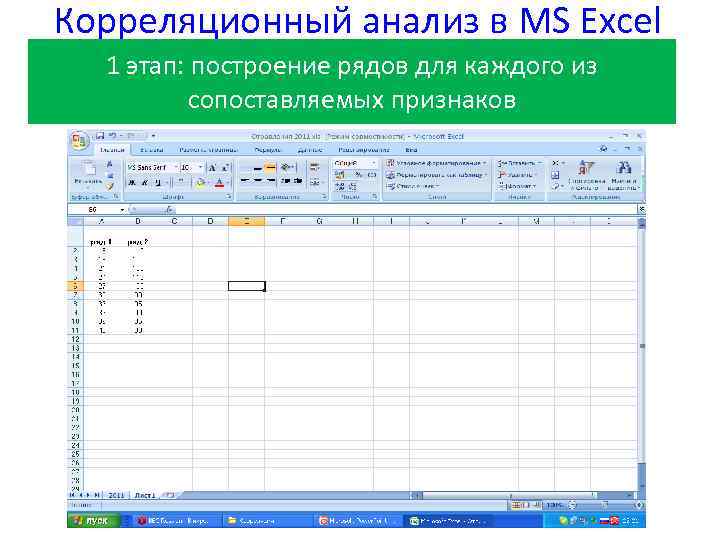Open the Customize Quick Access Toolbar arrow
This screenshot has width=720, height=540.
pyautogui.click(x=153, y=136)
